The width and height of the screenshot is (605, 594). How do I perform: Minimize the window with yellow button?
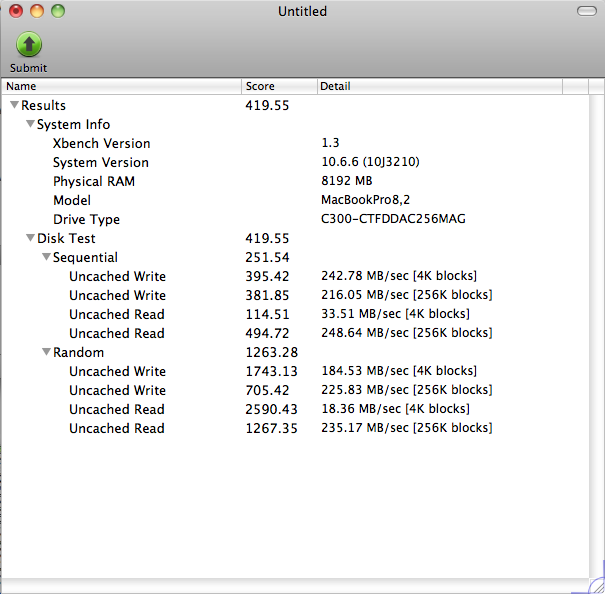pyautogui.click(x=37, y=11)
